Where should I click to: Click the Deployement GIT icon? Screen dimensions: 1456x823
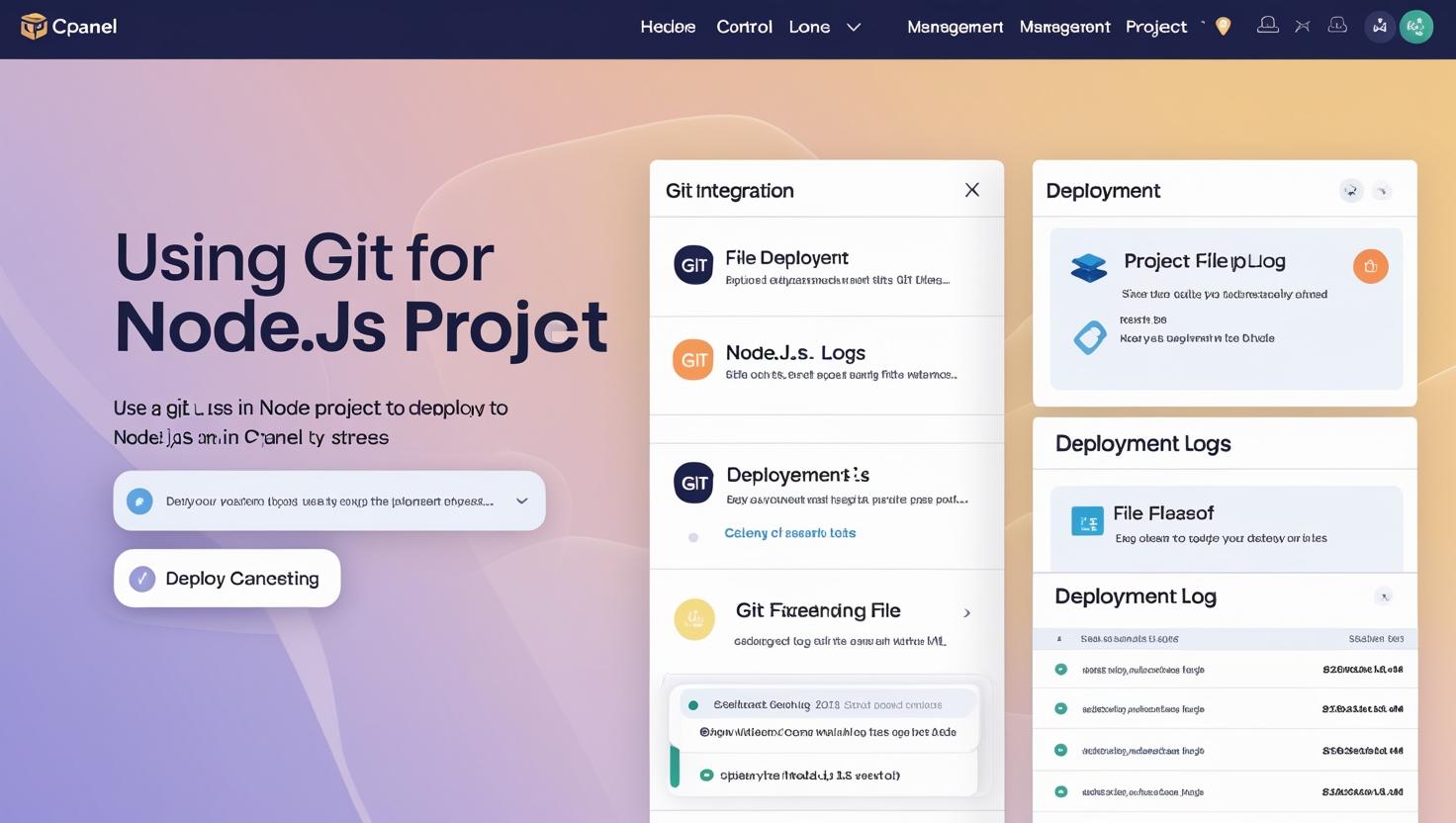(693, 482)
